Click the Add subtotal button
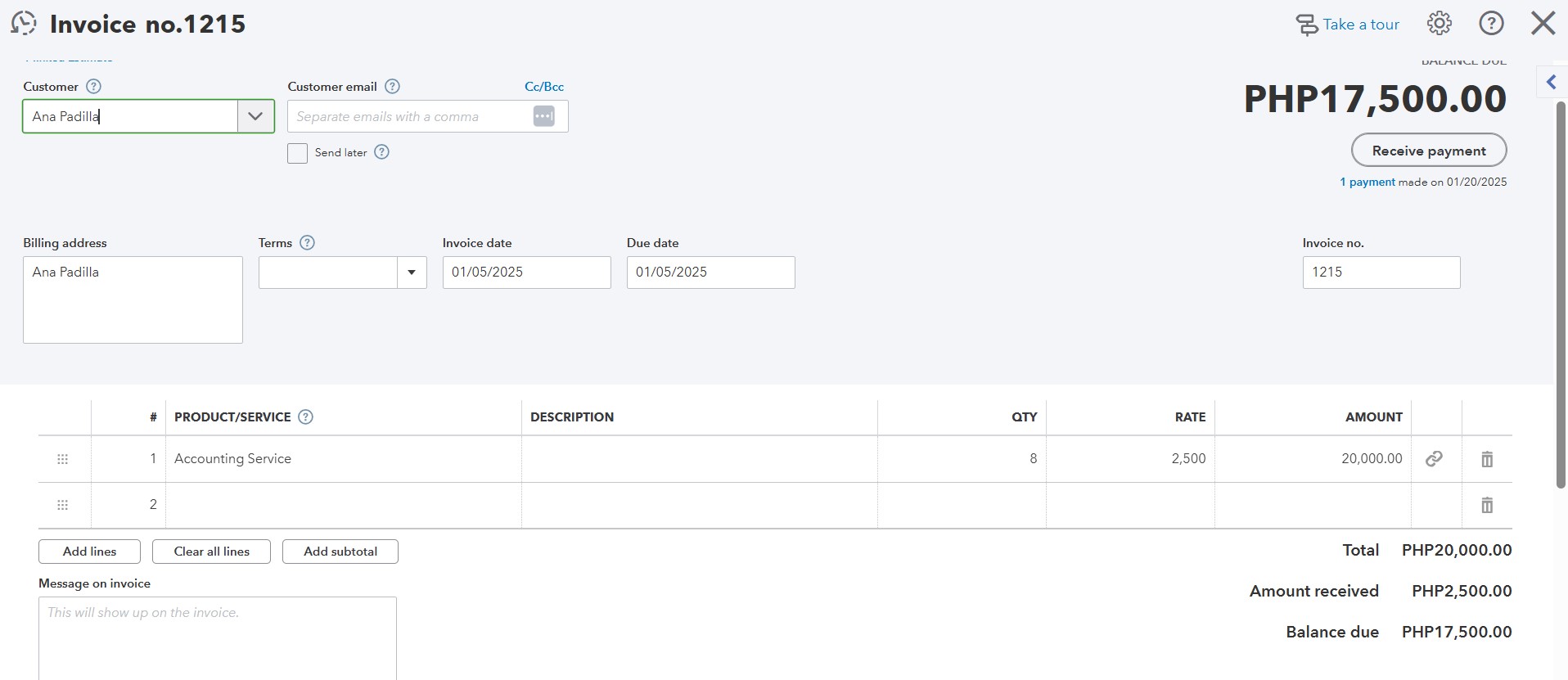Viewport: 1568px width, 680px height. [x=340, y=552]
